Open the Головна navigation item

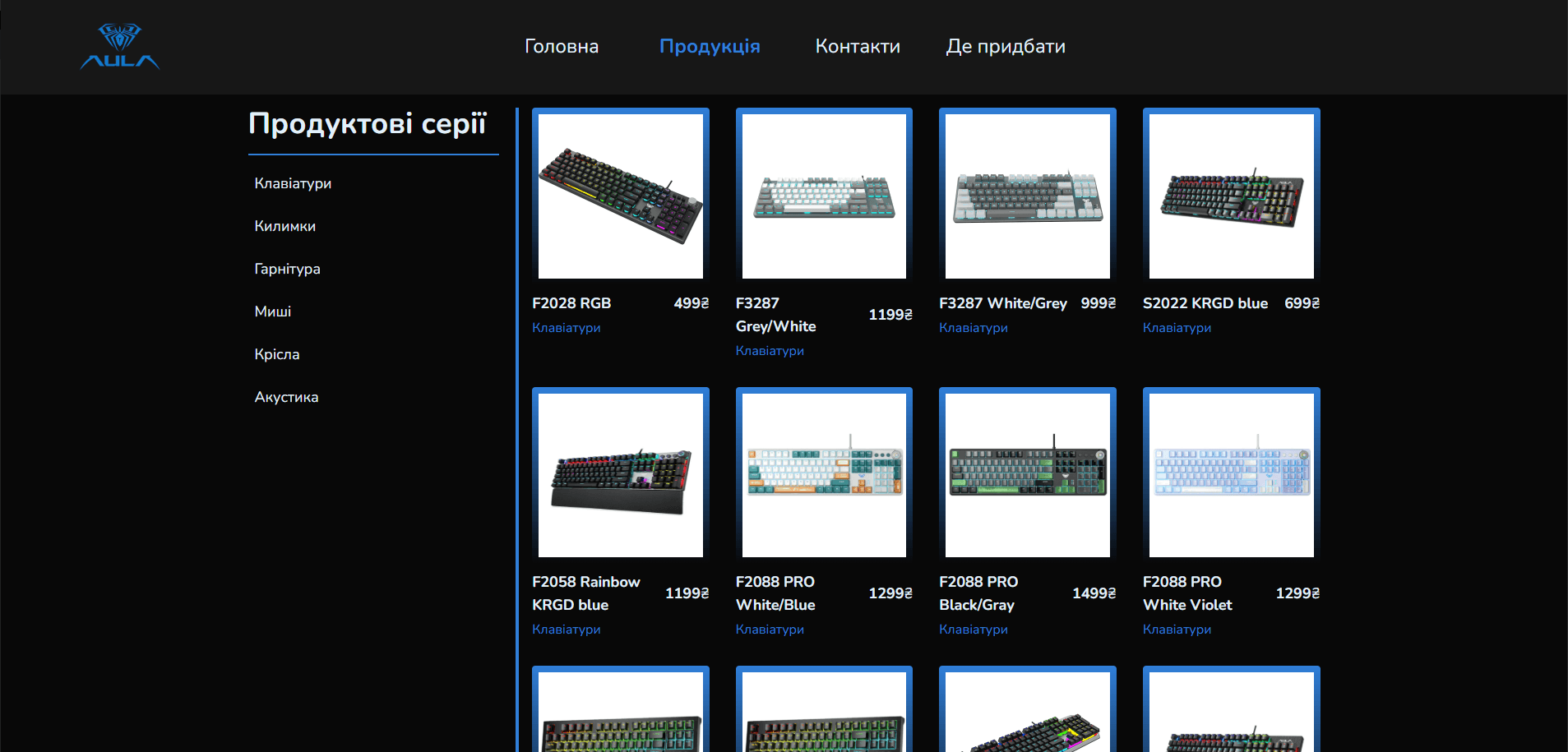(x=562, y=46)
